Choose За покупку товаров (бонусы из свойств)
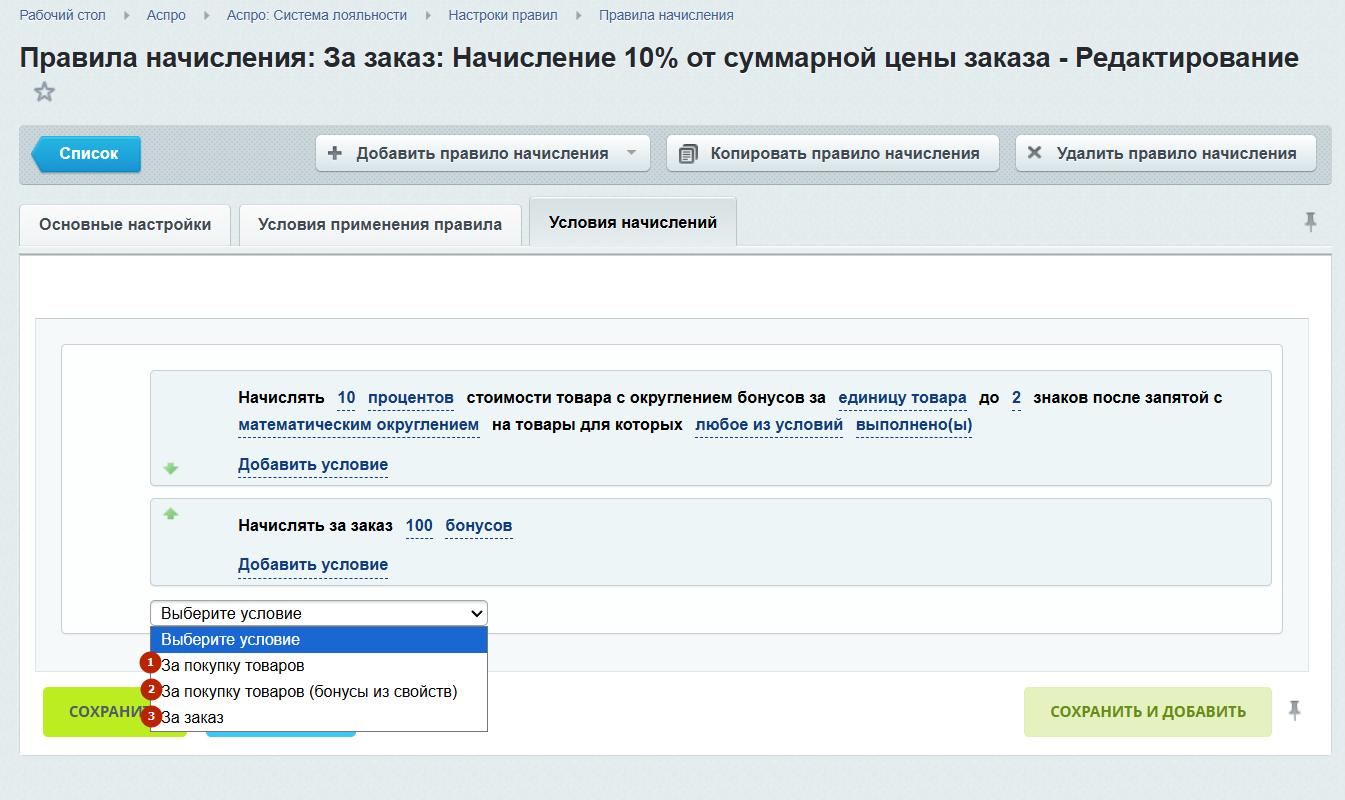Screen dimensions: 1345x800 pos(309,691)
